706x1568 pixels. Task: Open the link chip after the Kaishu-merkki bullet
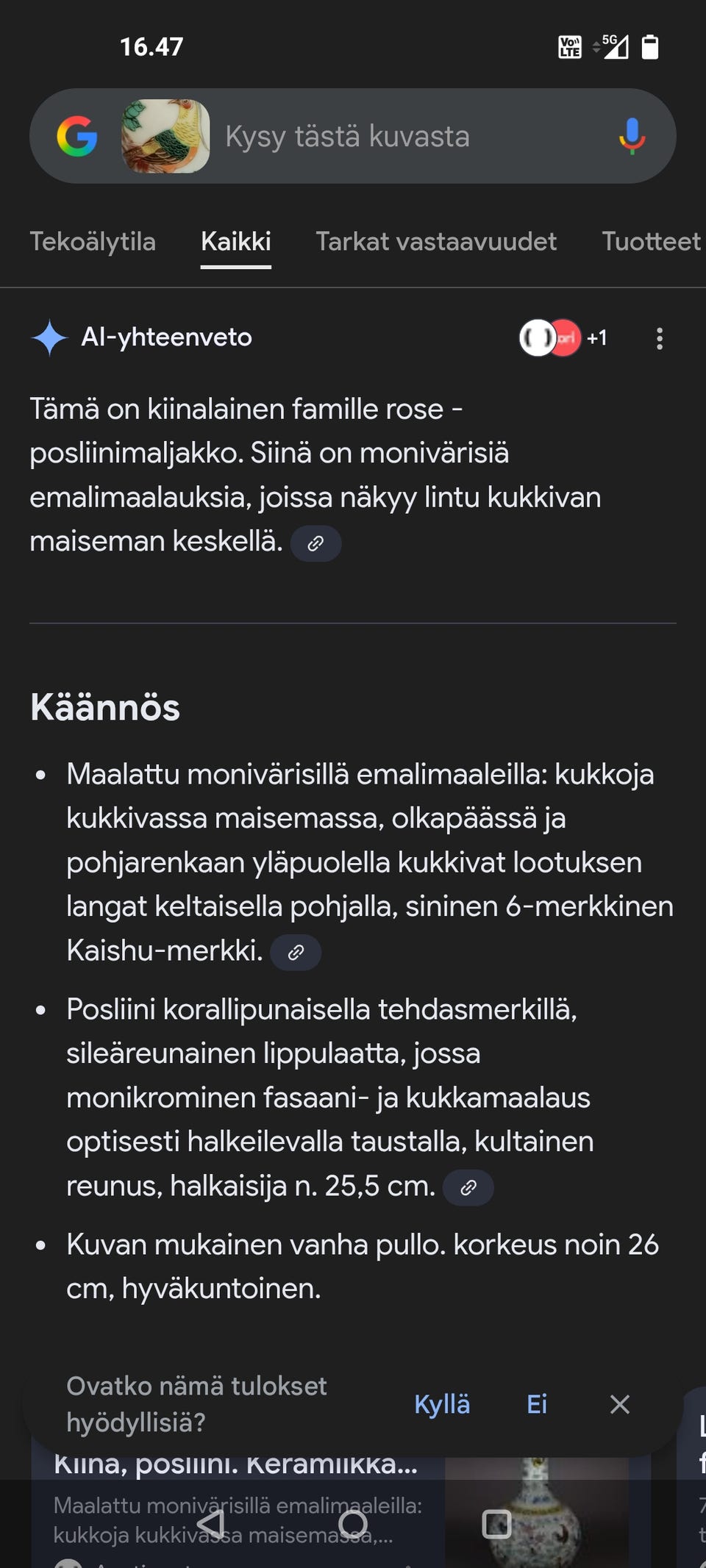(x=296, y=952)
